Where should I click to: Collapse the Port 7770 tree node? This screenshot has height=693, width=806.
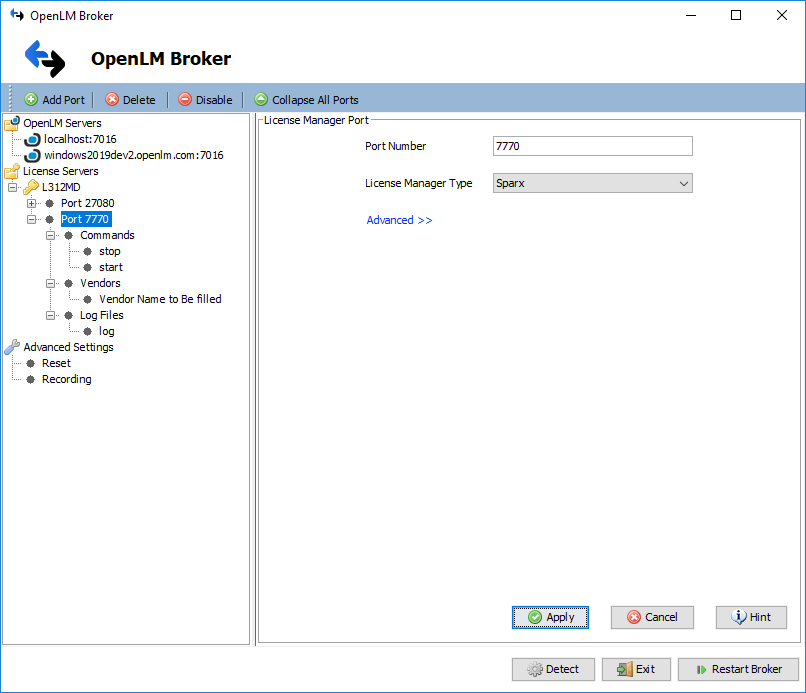tap(32, 219)
